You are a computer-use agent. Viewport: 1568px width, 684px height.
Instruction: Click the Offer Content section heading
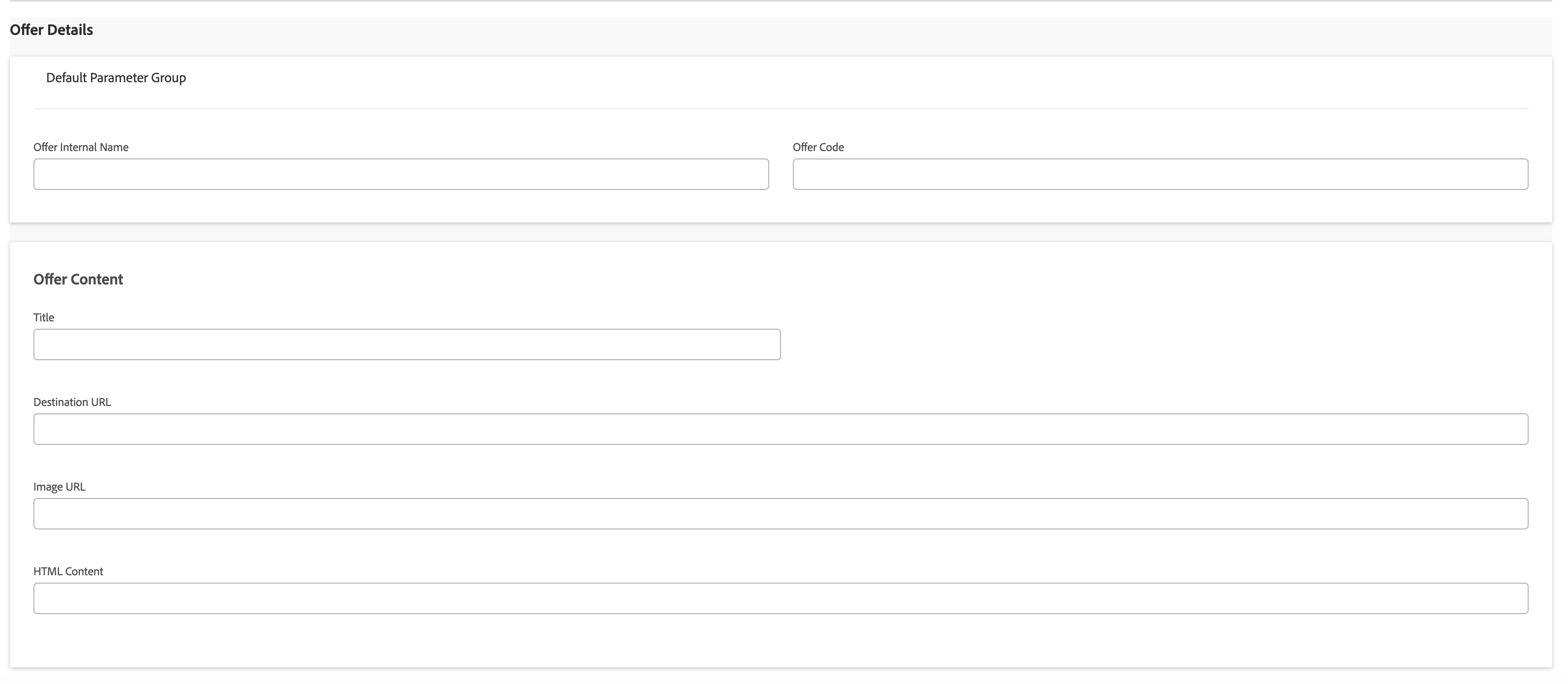coord(78,280)
